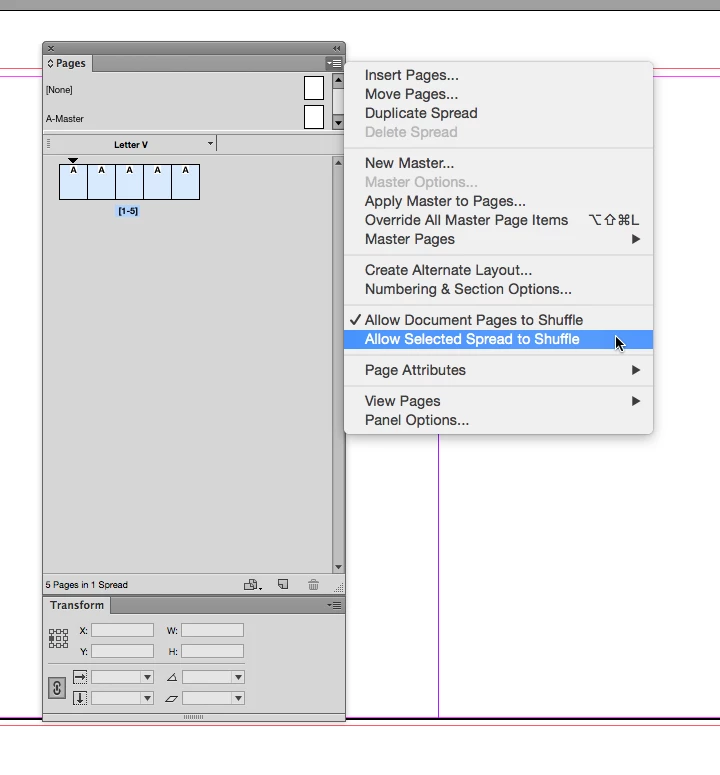The width and height of the screenshot is (720, 775).
Task: Open the Letter V layout dropdown
Action: [210, 144]
